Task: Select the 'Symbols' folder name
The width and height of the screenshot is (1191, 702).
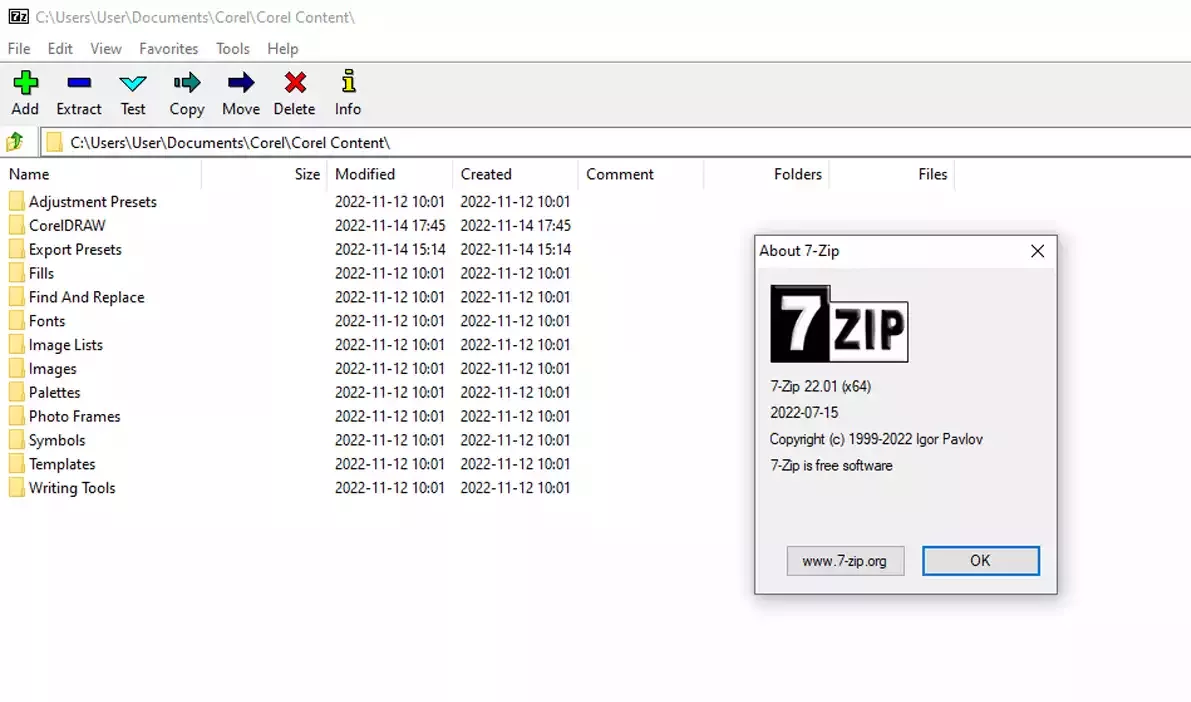Action: click(x=57, y=440)
